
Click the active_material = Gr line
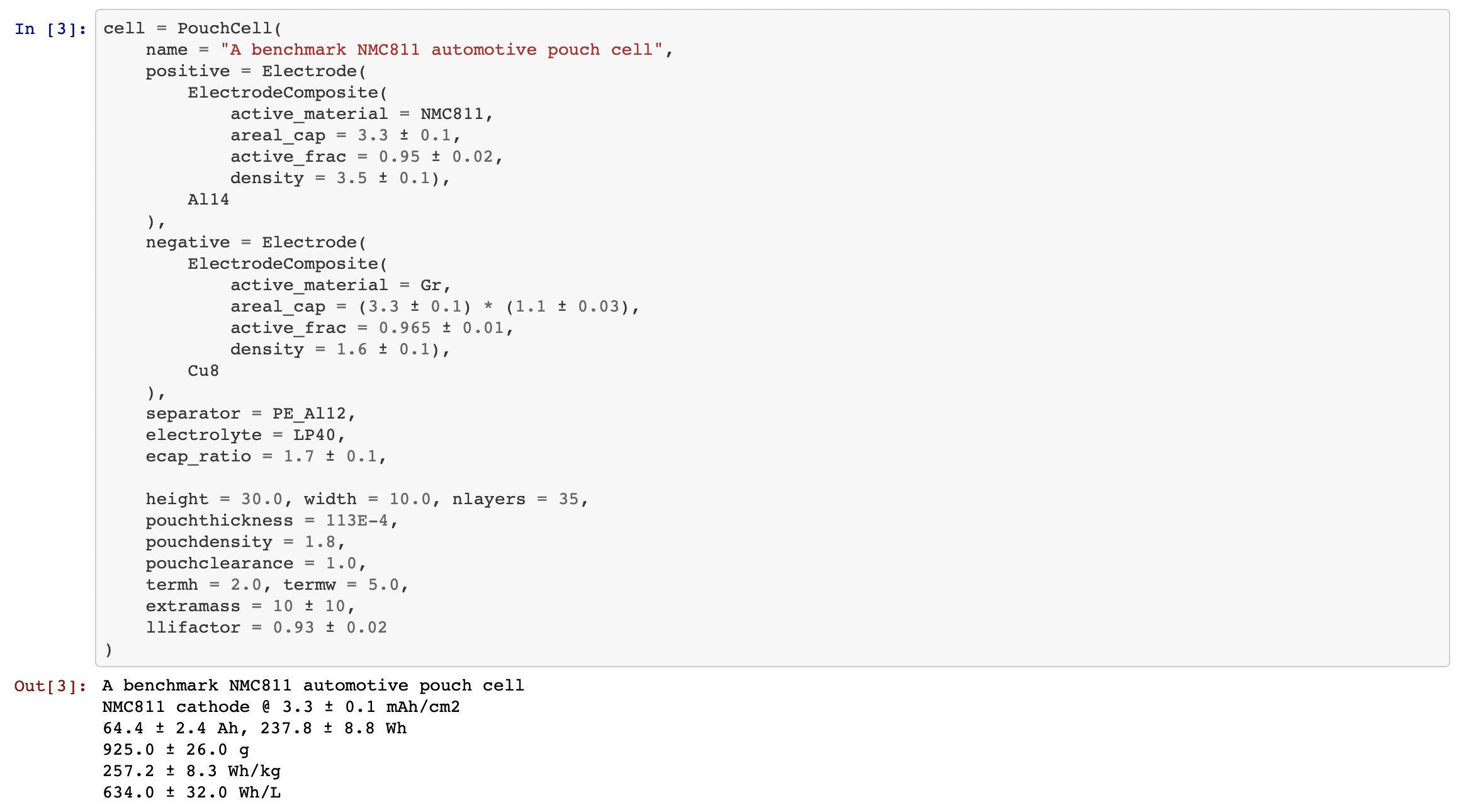[x=341, y=285]
